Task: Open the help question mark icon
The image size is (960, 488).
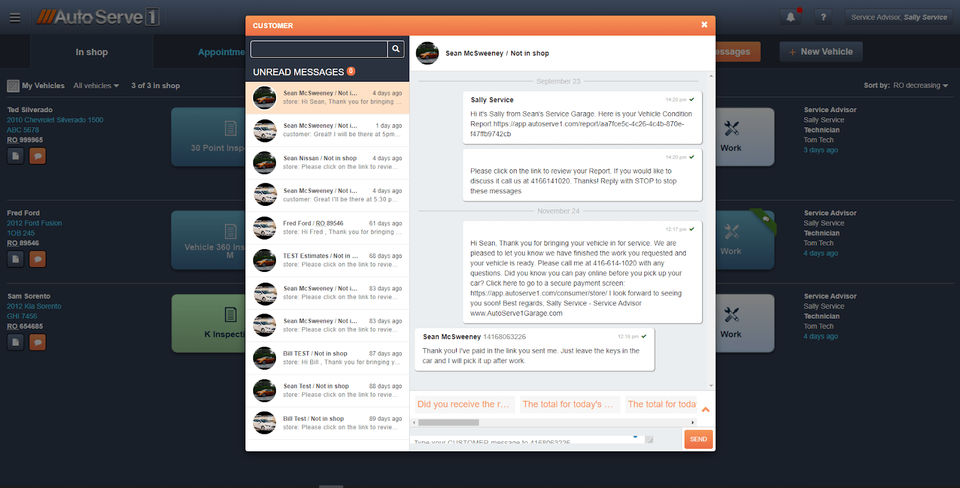Action: point(823,17)
